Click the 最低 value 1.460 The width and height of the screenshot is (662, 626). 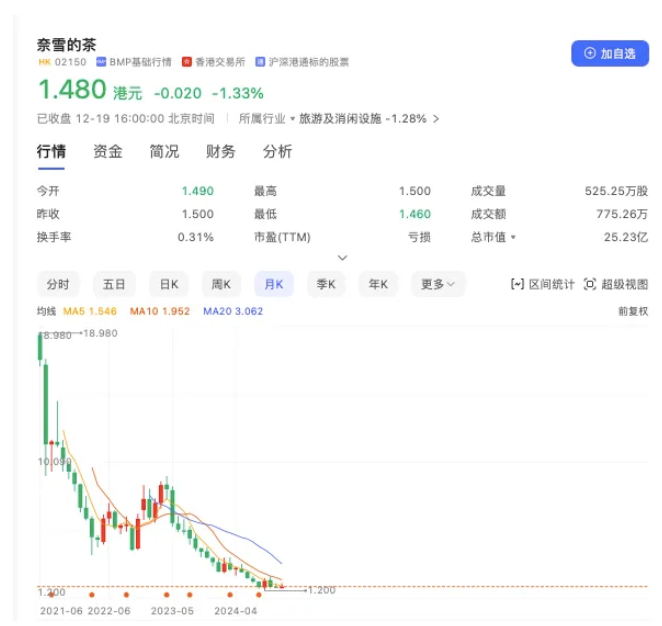(x=415, y=214)
